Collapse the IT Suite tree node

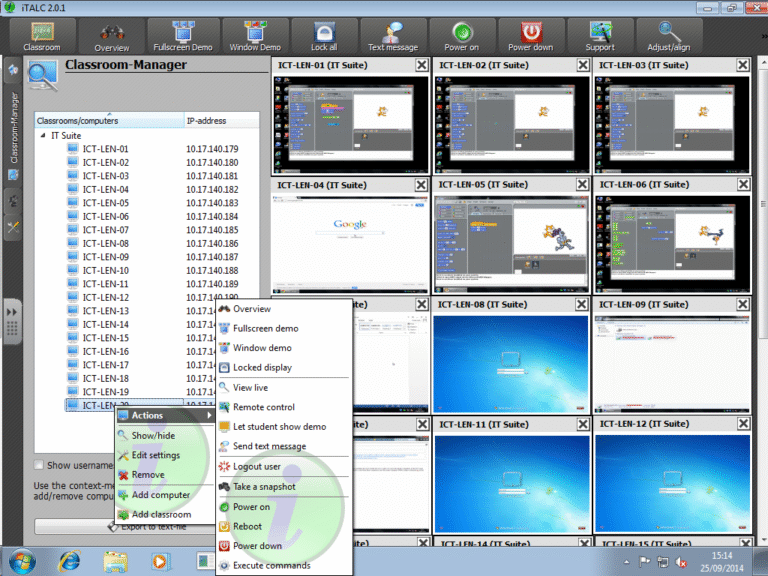click(43, 135)
